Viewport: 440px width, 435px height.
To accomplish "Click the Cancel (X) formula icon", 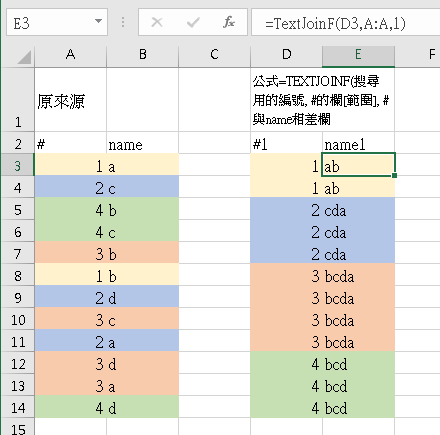I will coord(157,23).
